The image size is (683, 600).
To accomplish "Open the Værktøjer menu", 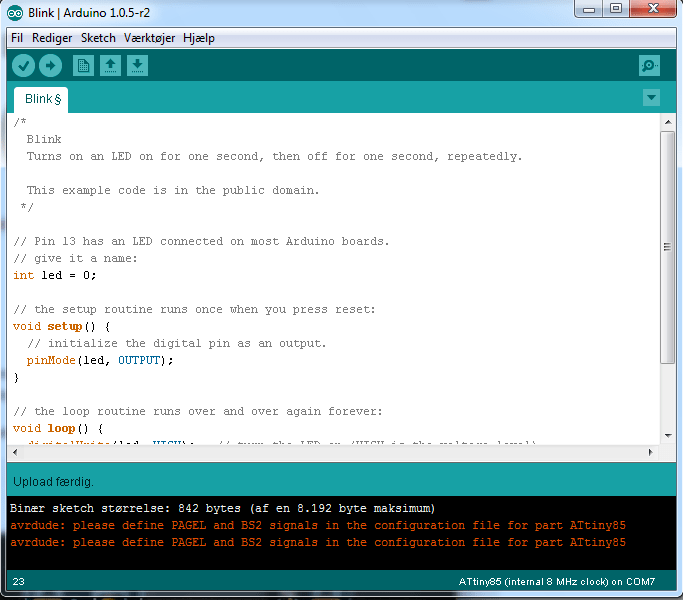I will click(x=149, y=38).
